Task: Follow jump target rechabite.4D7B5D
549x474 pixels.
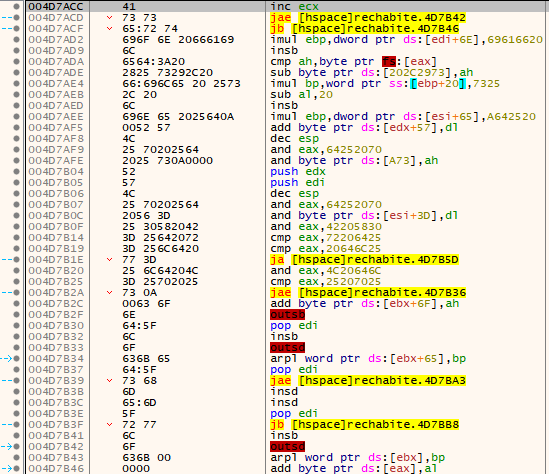Action: pos(375,259)
